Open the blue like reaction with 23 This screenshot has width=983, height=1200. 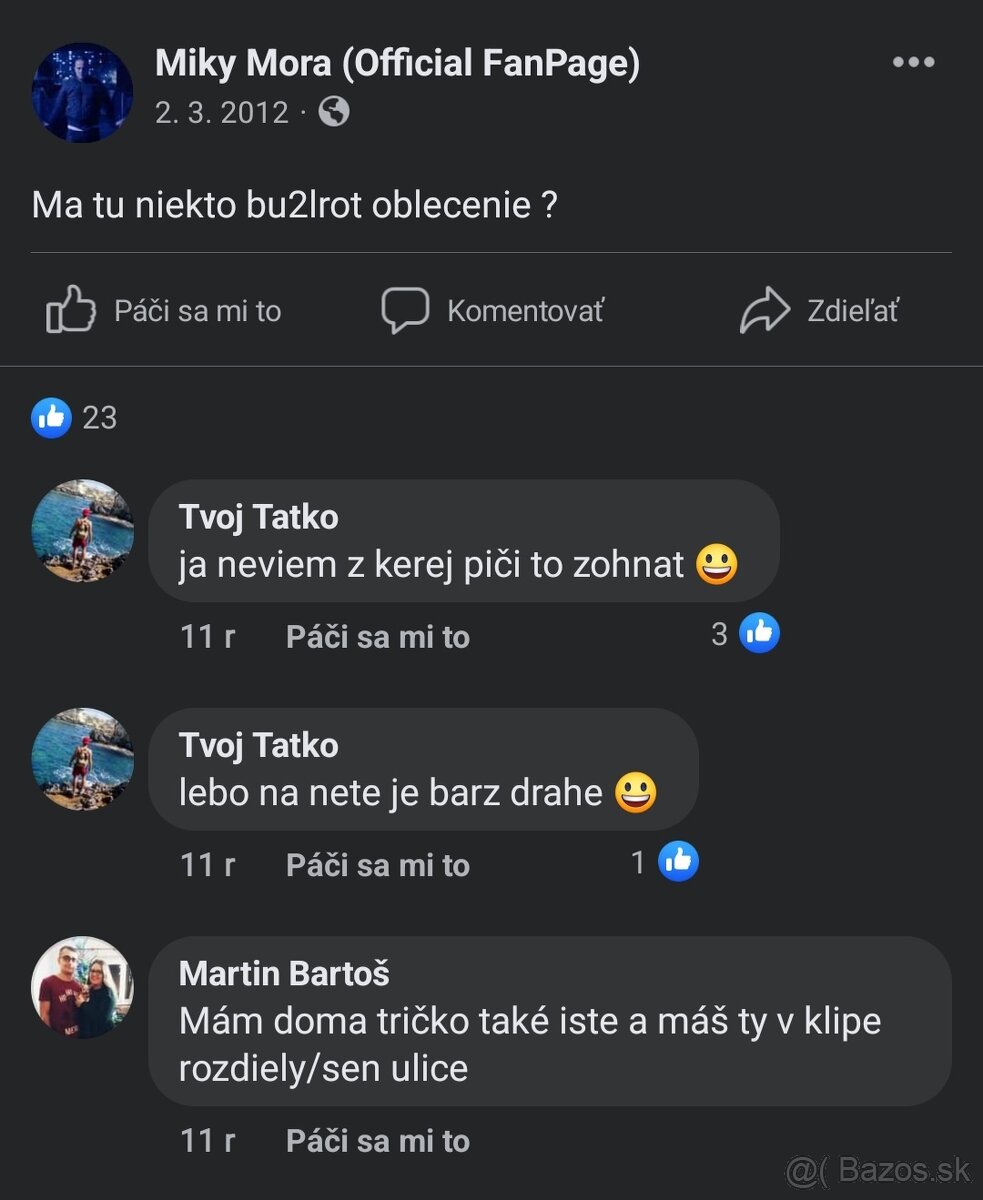point(52,417)
